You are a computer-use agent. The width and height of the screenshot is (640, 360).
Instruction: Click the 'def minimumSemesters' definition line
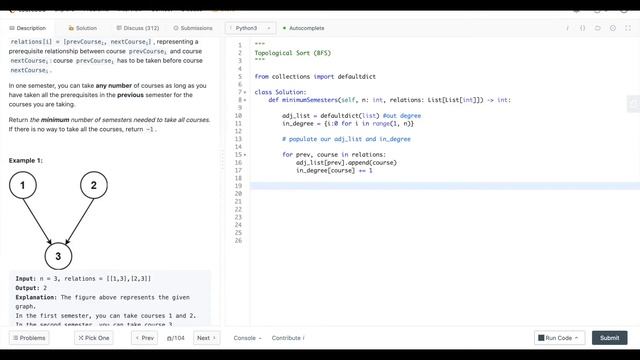click(389, 100)
